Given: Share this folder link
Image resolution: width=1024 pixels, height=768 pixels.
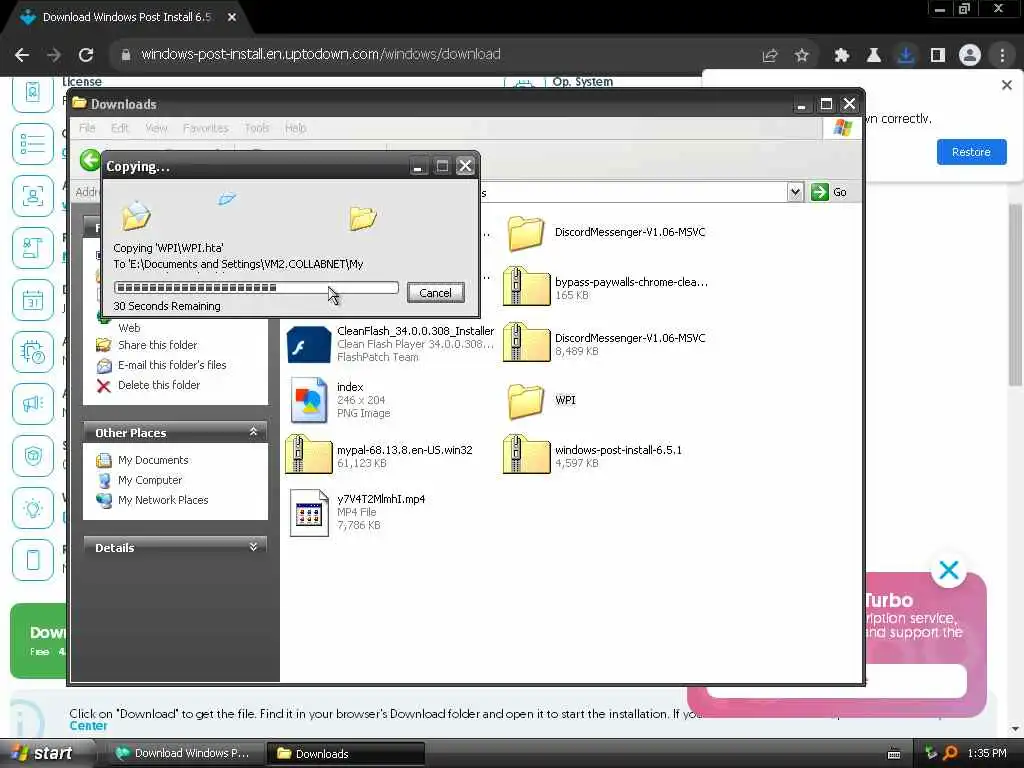Looking at the screenshot, I should (157, 345).
